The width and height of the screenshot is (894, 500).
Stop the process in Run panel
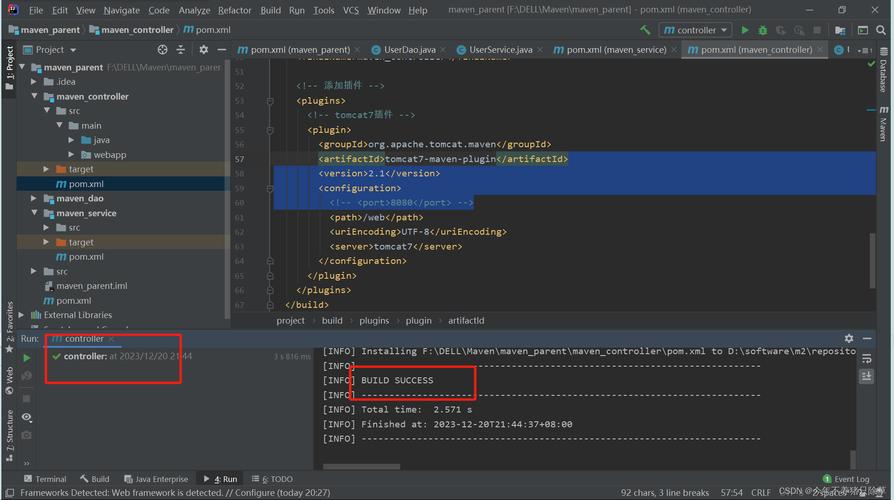click(27, 399)
